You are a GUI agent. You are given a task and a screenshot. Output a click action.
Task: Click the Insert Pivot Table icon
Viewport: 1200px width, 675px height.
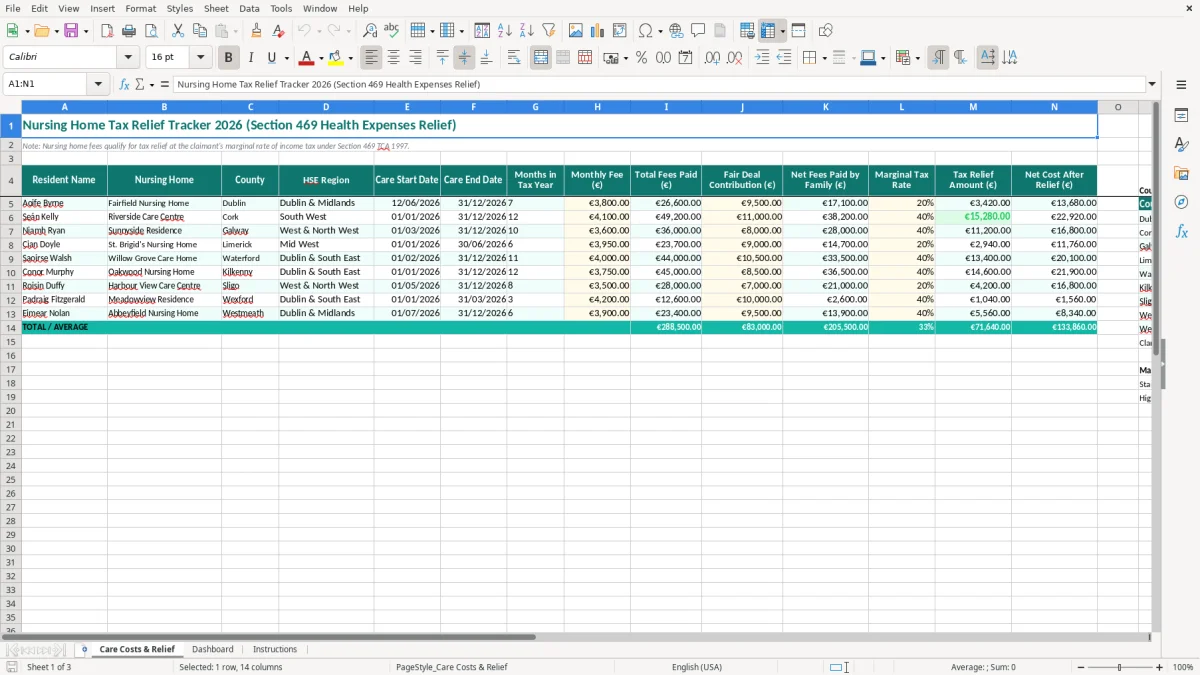[619, 31]
